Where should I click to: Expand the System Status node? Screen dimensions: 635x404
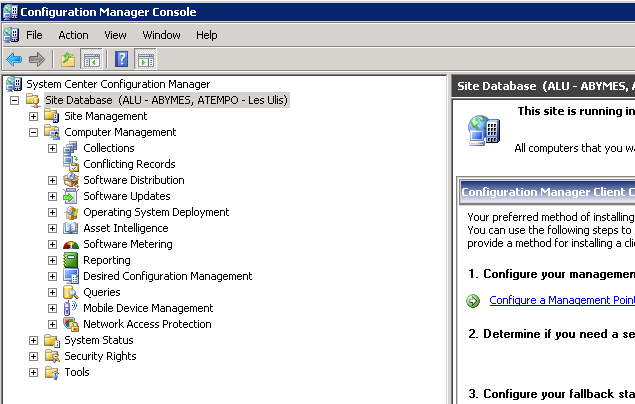(x=33, y=340)
